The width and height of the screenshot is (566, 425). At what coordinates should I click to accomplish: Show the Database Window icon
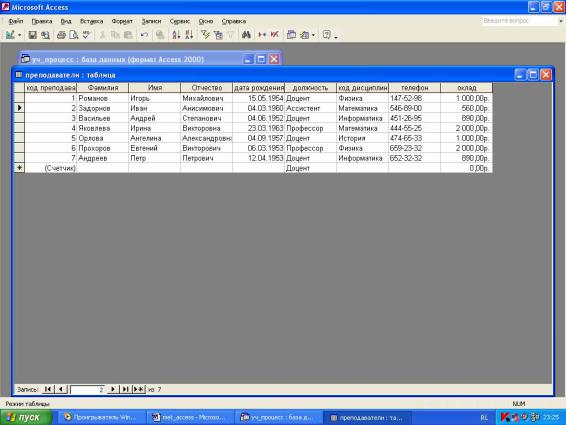pos(291,35)
